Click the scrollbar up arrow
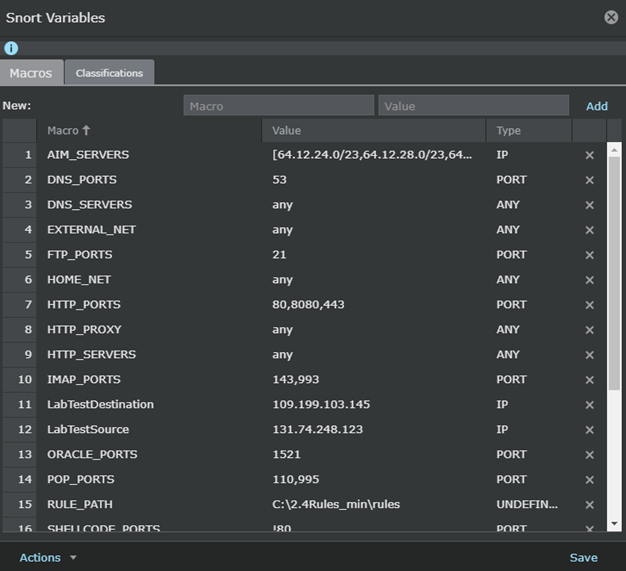626x571 pixels. [x=614, y=150]
